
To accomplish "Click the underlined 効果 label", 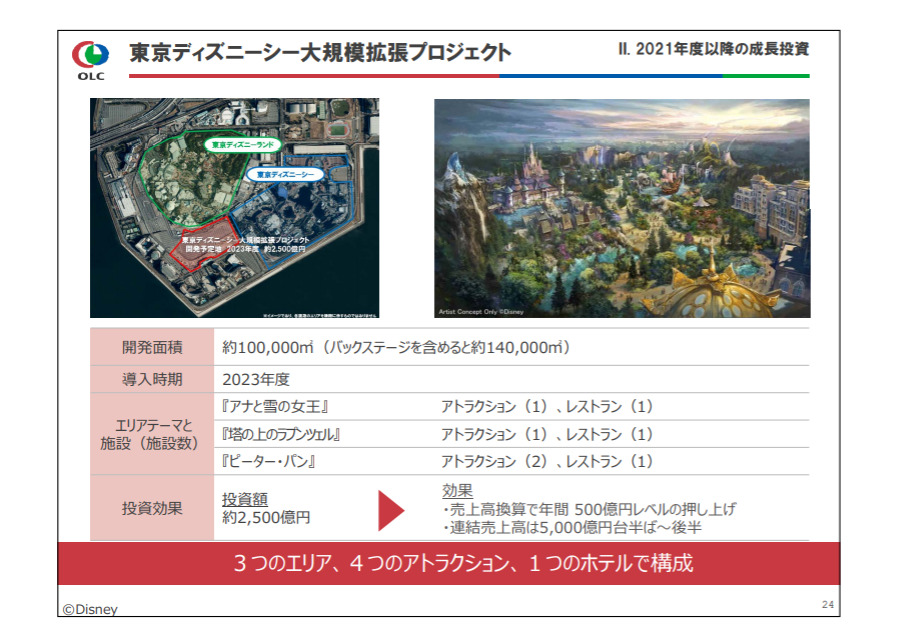I will click(457, 491).
